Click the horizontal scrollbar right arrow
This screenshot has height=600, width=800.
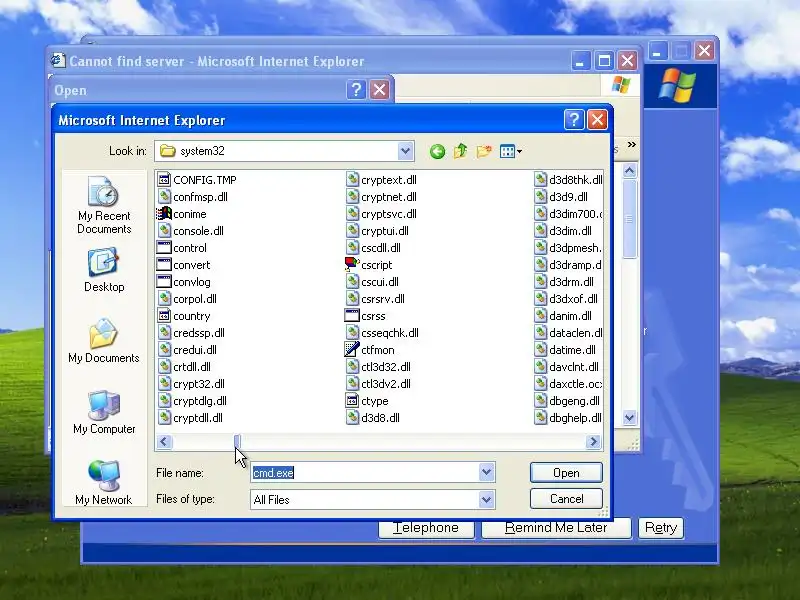coord(593,441)
